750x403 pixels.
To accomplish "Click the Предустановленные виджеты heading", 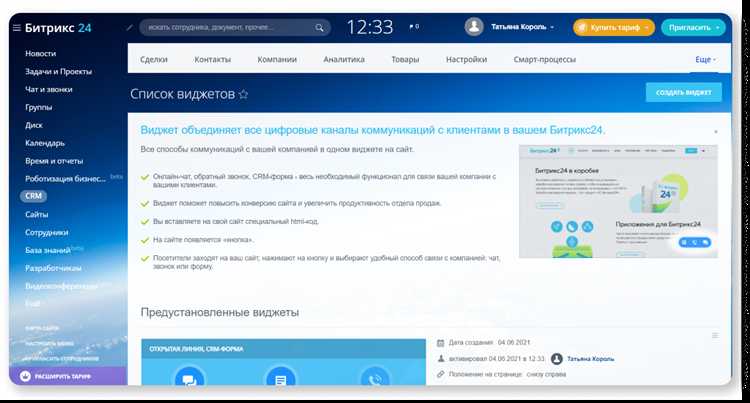I will tap(220, 312).
